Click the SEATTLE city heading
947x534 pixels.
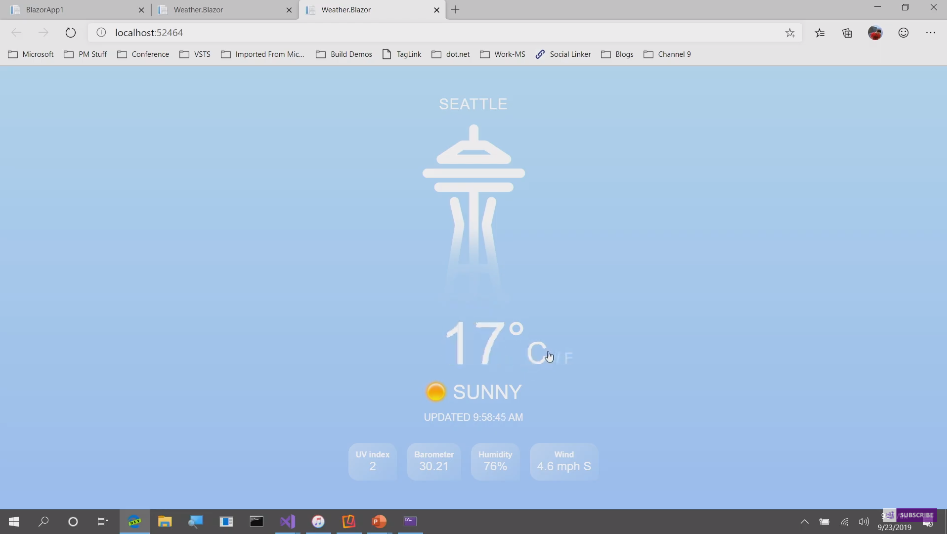click(473, 104)
